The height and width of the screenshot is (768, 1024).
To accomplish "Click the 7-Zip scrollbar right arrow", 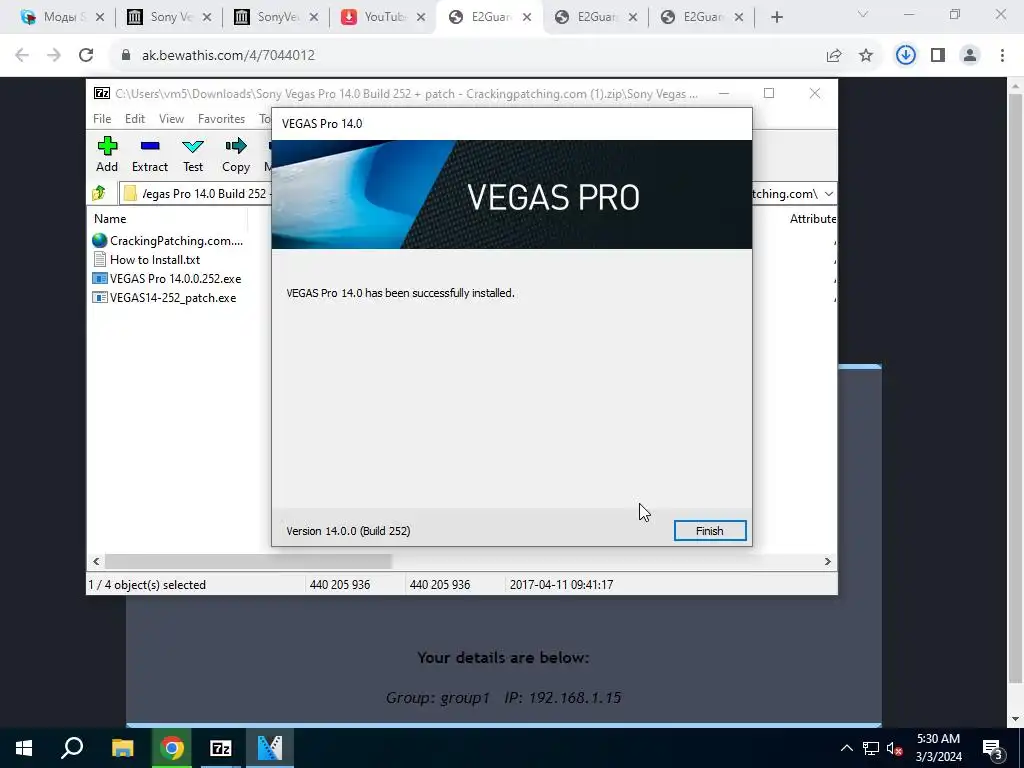I will tap(827, 562).
